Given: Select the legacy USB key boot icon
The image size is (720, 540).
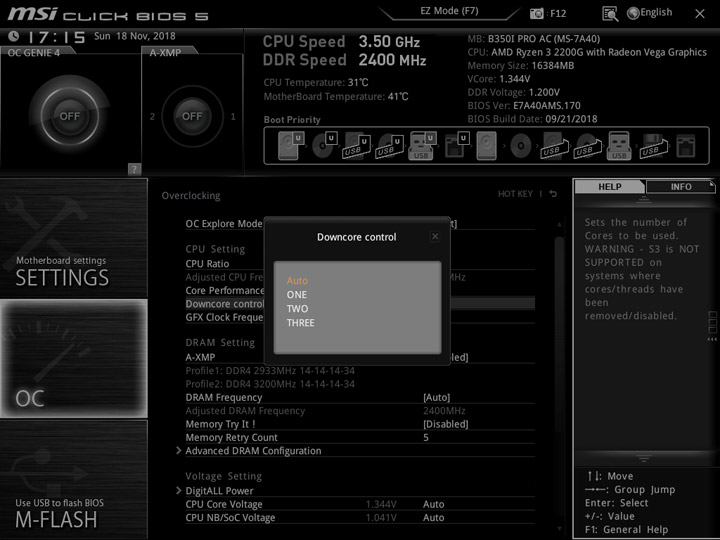Looking at the screenshot, I should tap(619, 146).
